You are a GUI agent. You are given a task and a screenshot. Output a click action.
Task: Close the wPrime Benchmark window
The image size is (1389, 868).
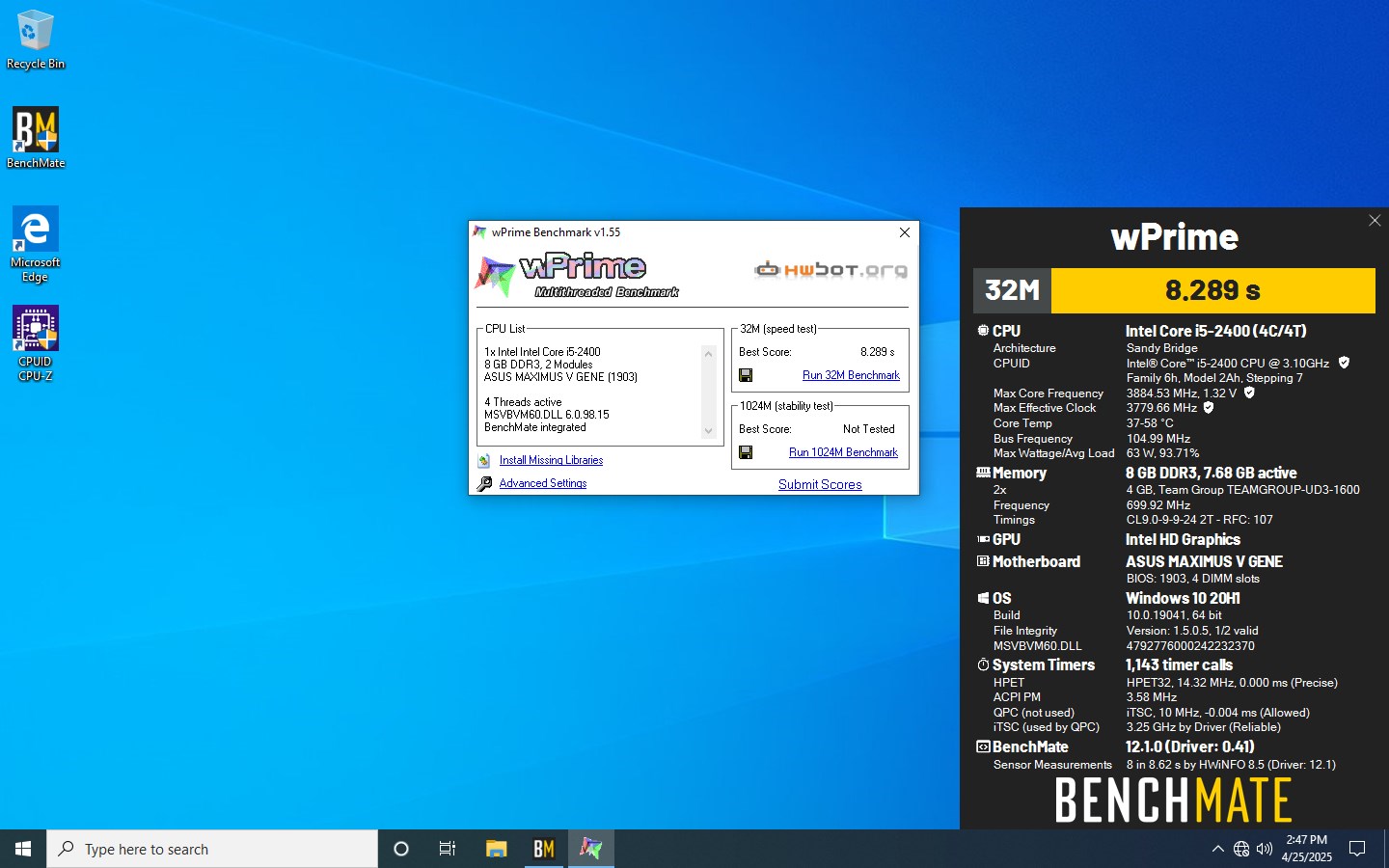pos(904,232)
